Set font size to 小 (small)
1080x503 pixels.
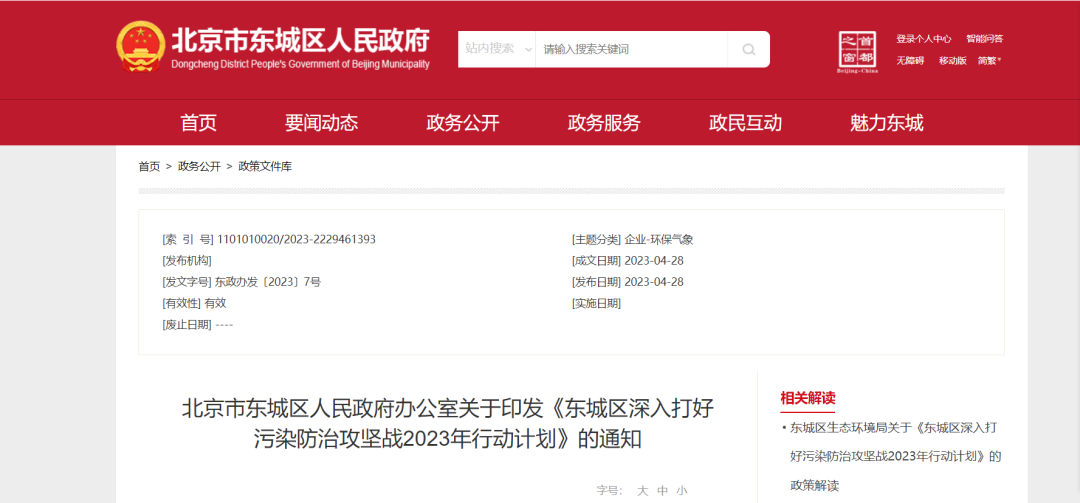point(681,490)
